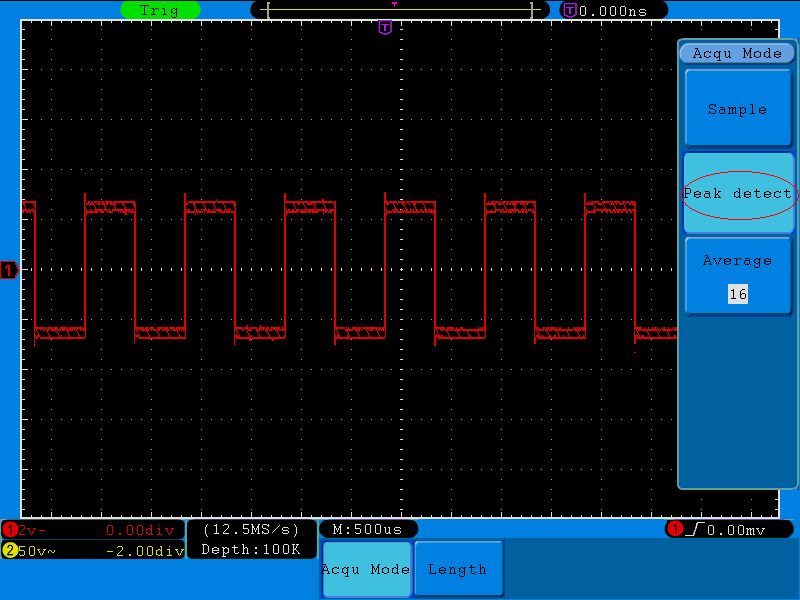Image resolution: width=800 pixels, height=600 pixels.
Task: Click the waveform memory position bar
Action: click(400, 10)
